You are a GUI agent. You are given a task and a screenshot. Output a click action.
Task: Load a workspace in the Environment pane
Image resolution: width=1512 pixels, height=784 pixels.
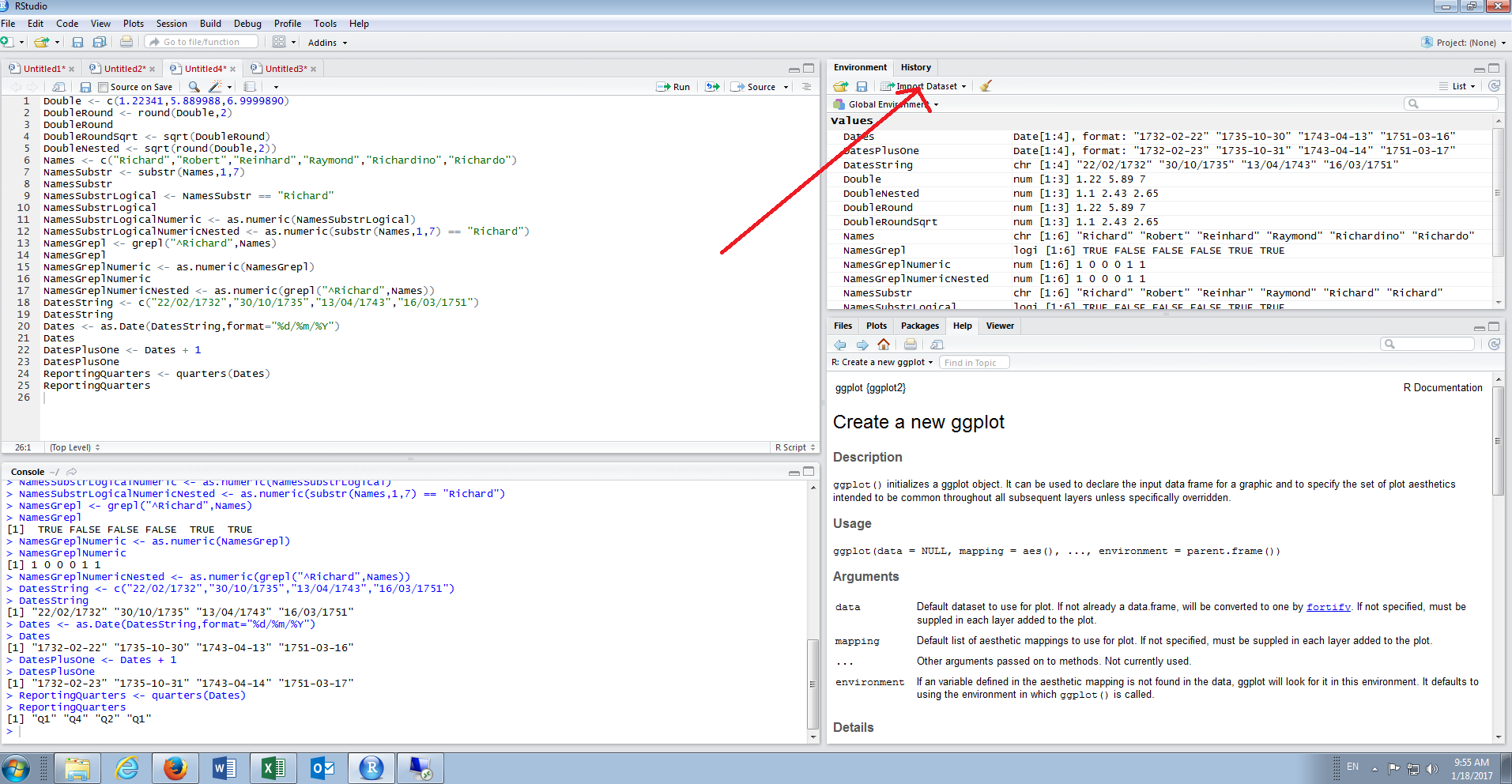point(840,86)
